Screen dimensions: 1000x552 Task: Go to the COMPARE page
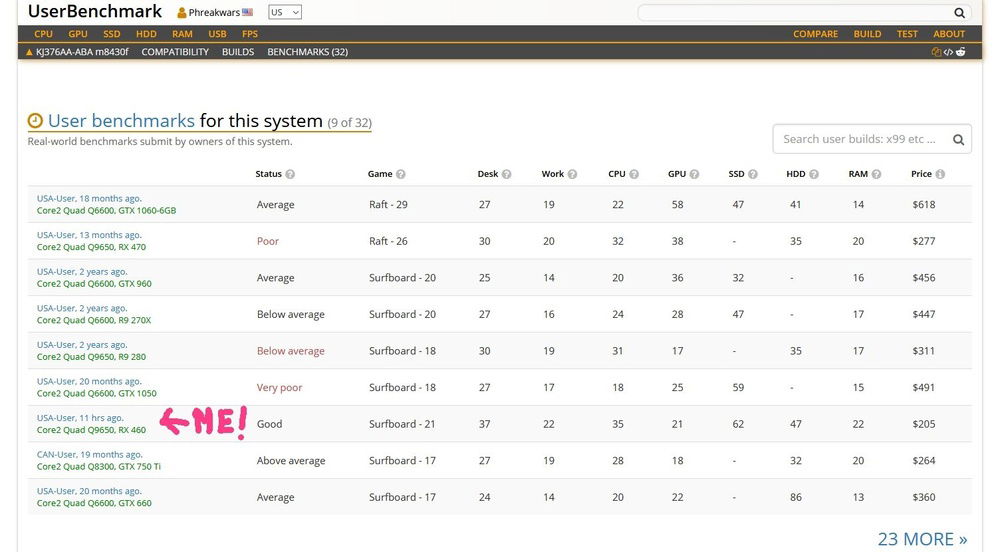point(815,34)
